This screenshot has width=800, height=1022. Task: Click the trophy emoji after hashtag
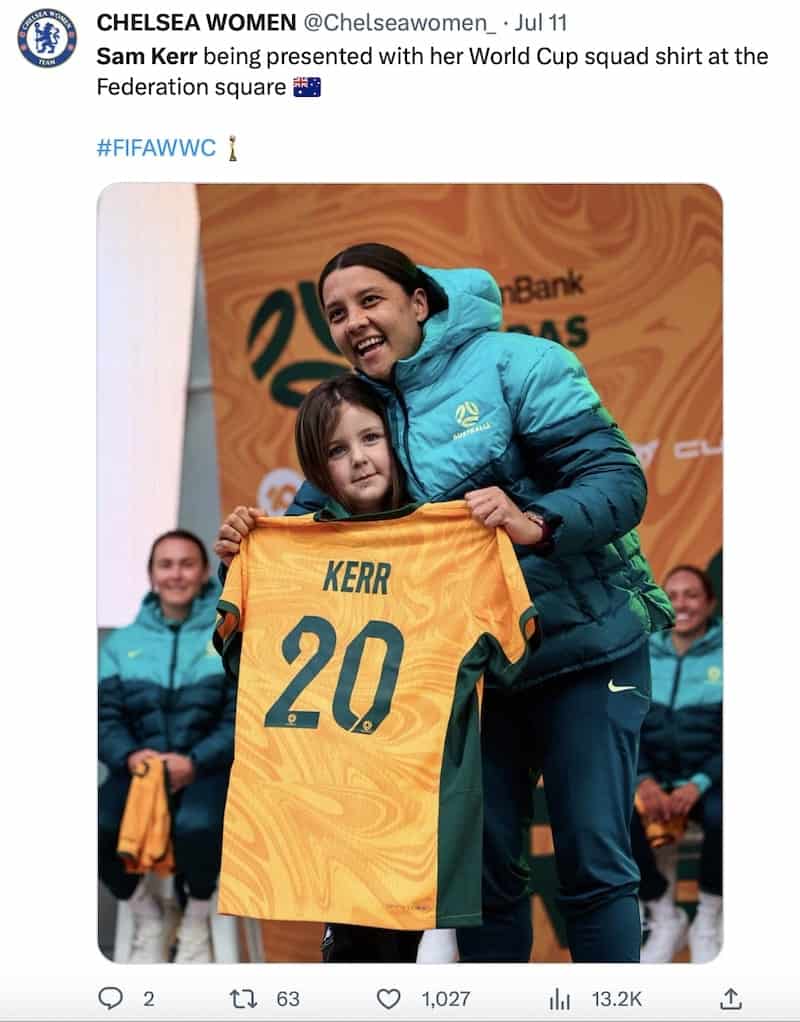(232, 148)
